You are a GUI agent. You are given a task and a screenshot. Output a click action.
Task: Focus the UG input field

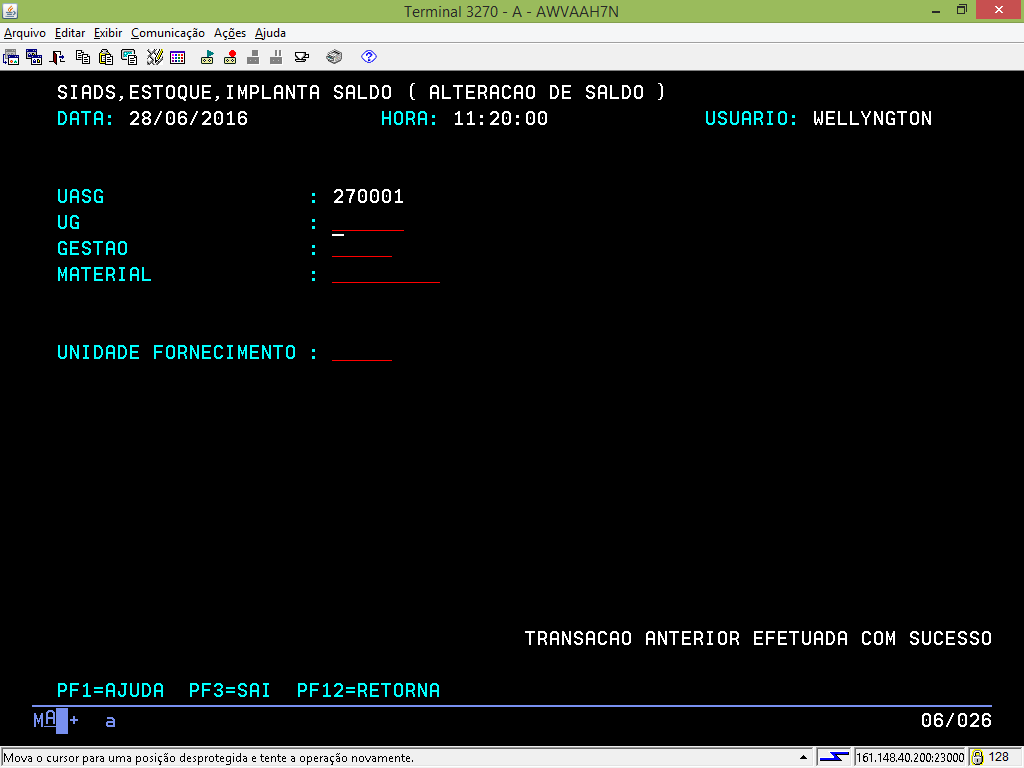click(x=368, y=223)
